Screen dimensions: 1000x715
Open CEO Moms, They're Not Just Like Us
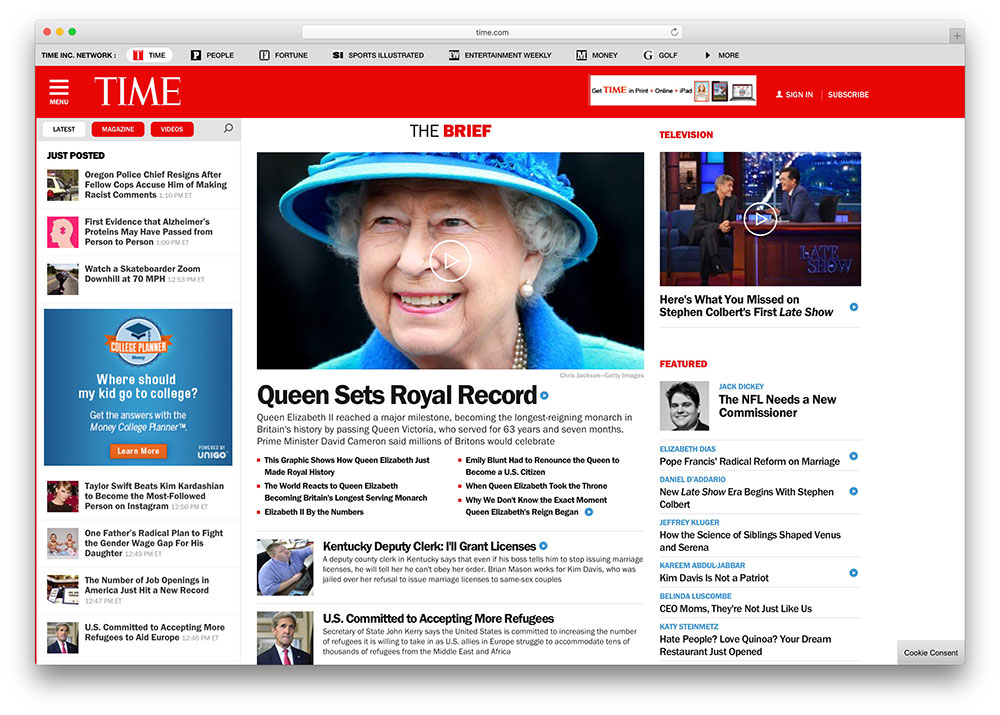[x=735, y=608]
